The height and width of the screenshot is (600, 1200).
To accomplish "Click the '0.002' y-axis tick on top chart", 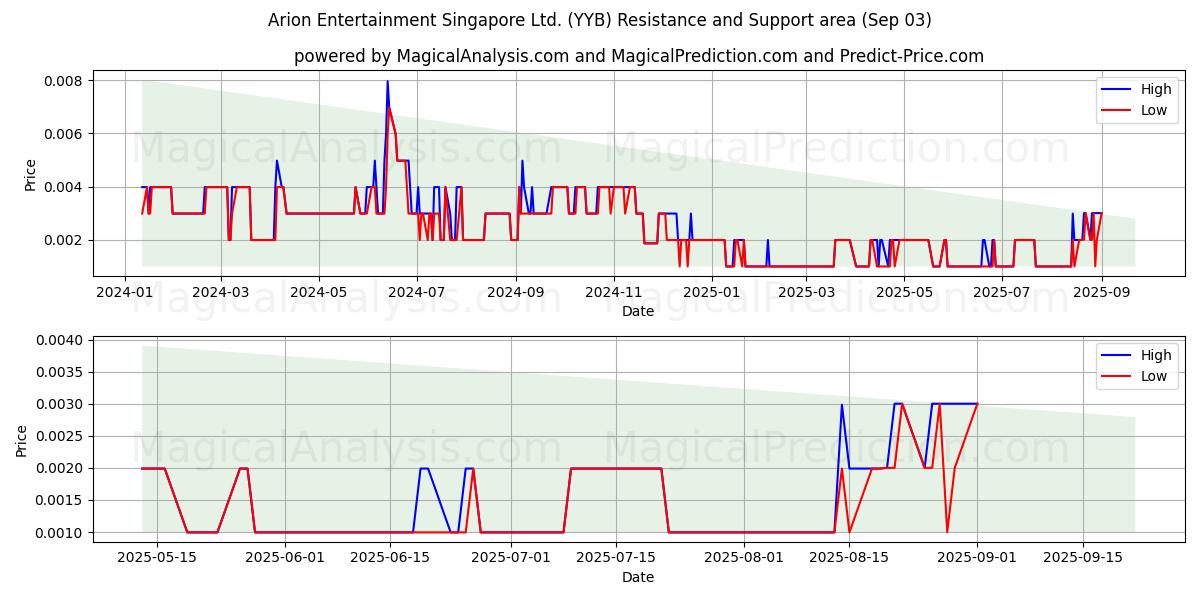I will 65,240.
